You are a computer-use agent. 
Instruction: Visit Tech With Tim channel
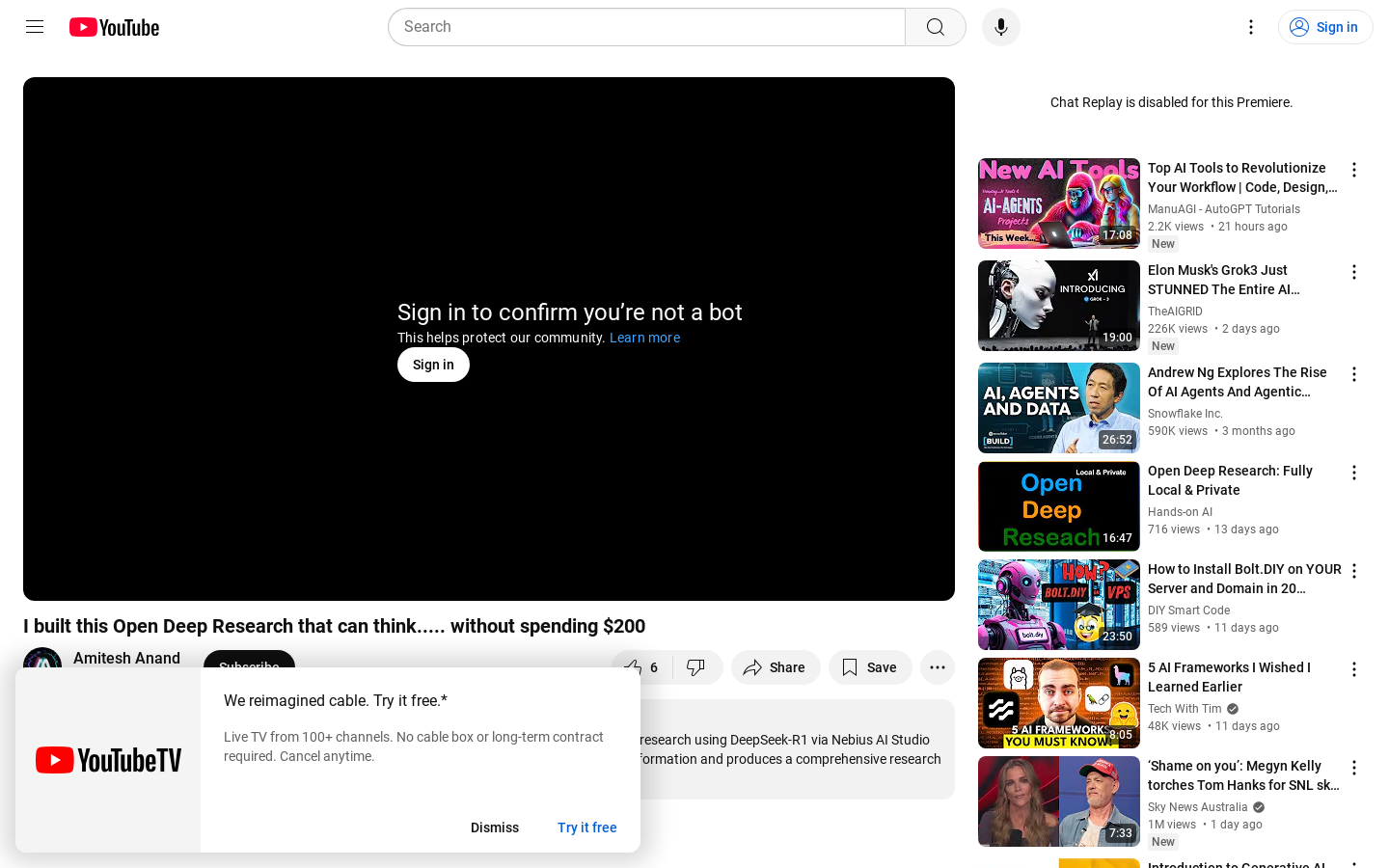[x=1185, y=709]
